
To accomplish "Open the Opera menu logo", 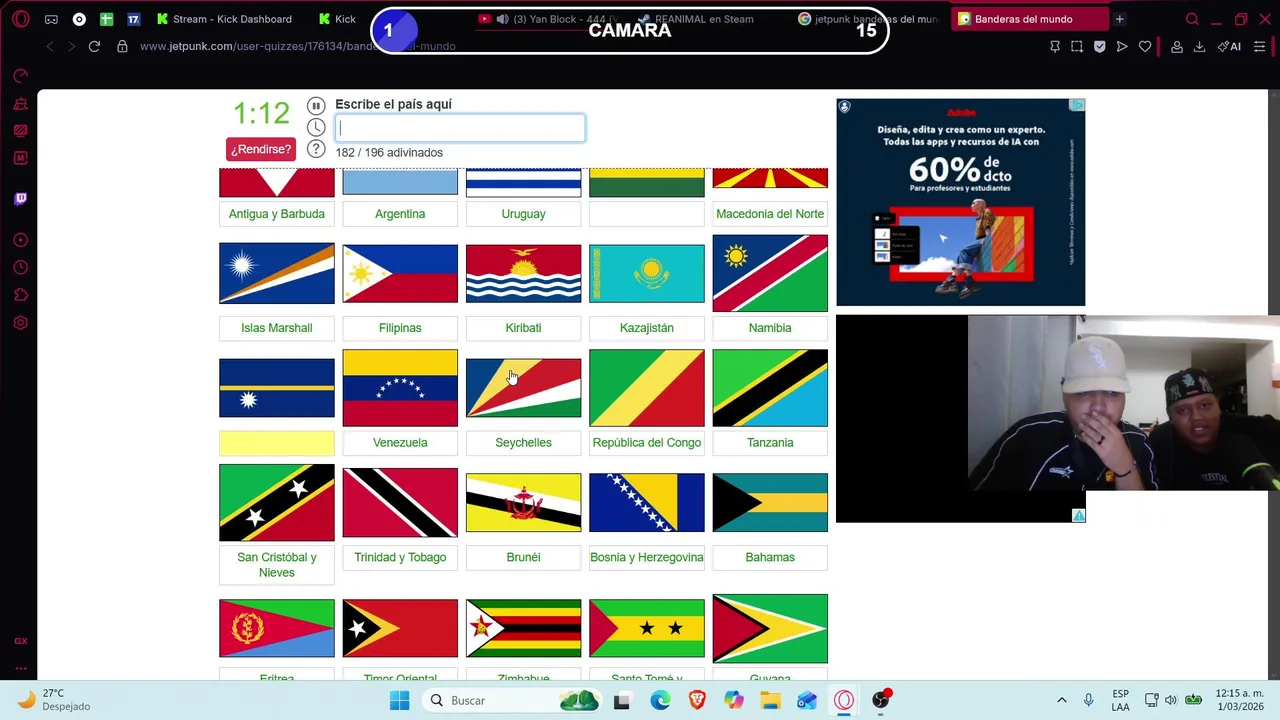I will (21, 19).
